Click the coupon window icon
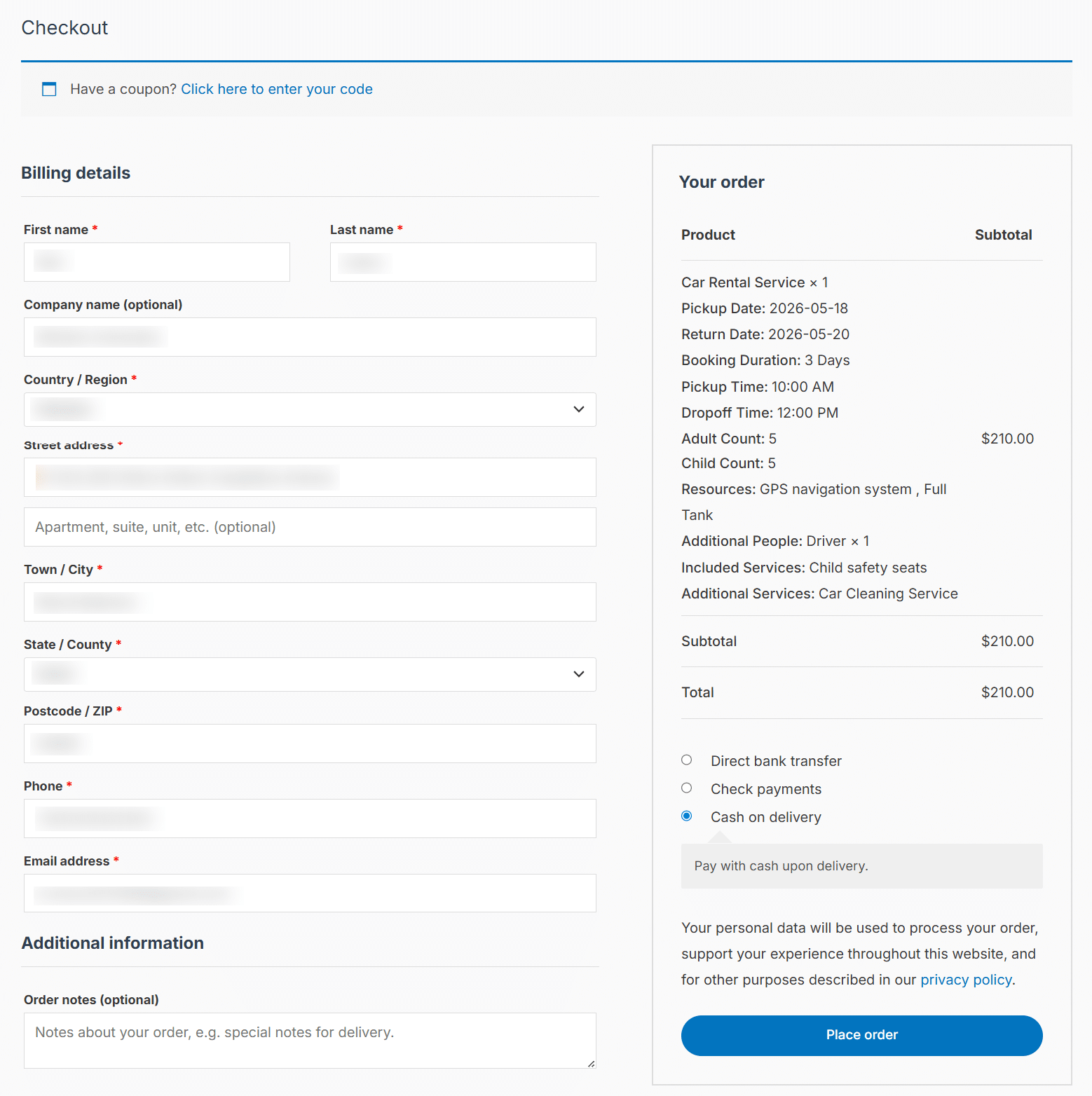Image resolution: width=1092 pixels, height=1096 pixels. tap(49, 89)
